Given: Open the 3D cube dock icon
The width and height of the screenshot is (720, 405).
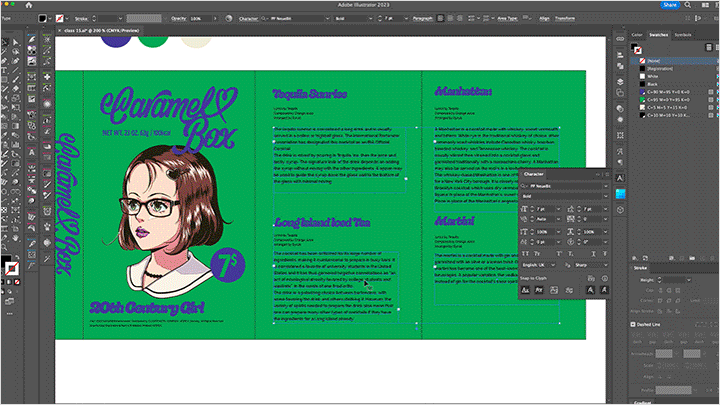Looking at the screenshot, I should coord(620,210).
